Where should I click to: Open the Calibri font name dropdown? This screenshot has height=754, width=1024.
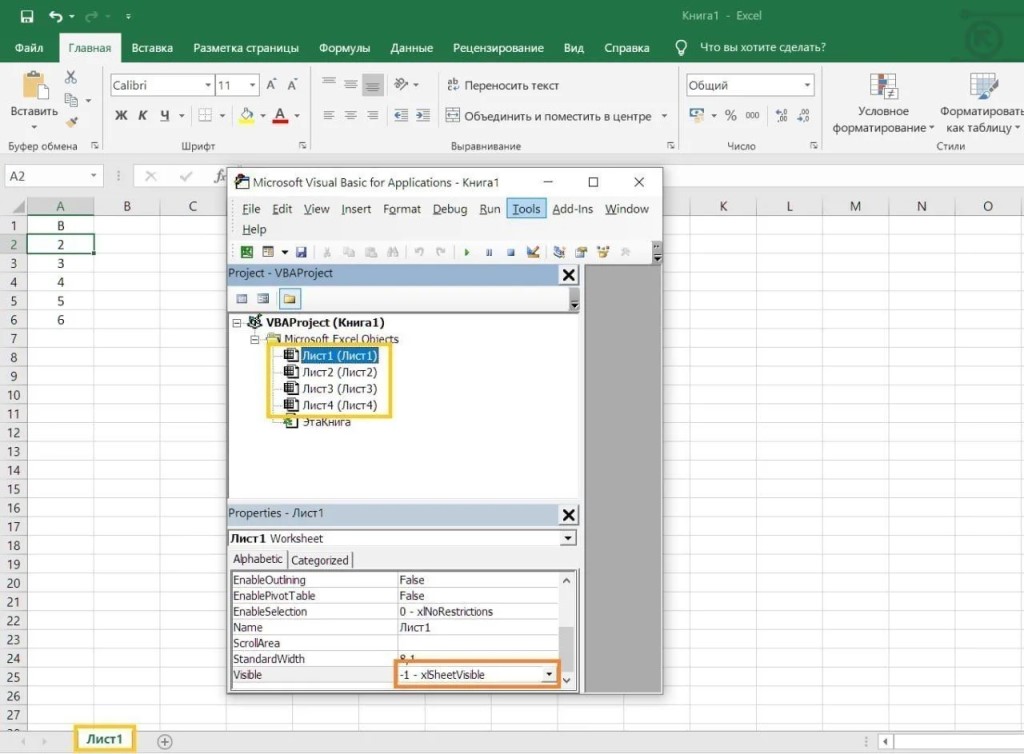pyautogui.click(x=208, y=86)
